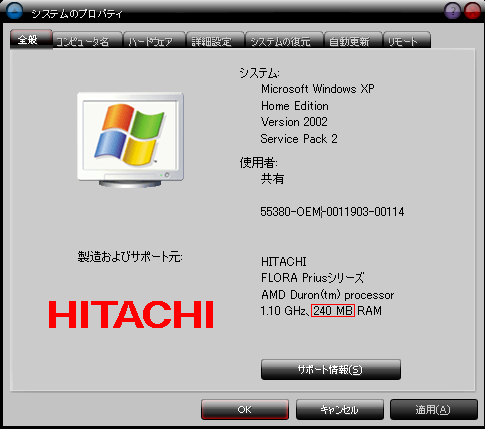The image size is (485, 429).
Task: Open the ハードウェア tab
Action: (x=154, y=41)
